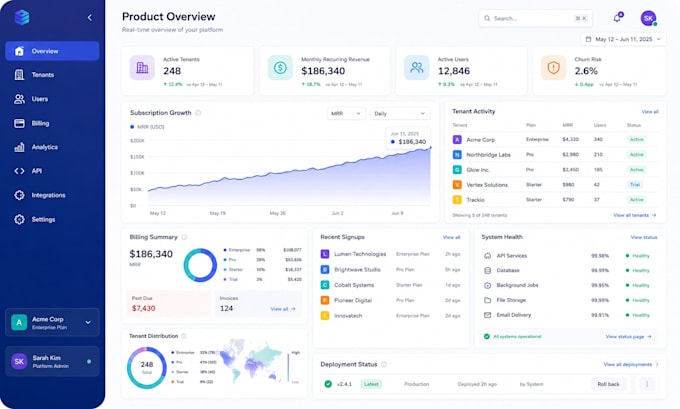This screenshot has height=409, width=680.
Task: Click the Vertex Solutions V icon
Action: pos(457,185)
